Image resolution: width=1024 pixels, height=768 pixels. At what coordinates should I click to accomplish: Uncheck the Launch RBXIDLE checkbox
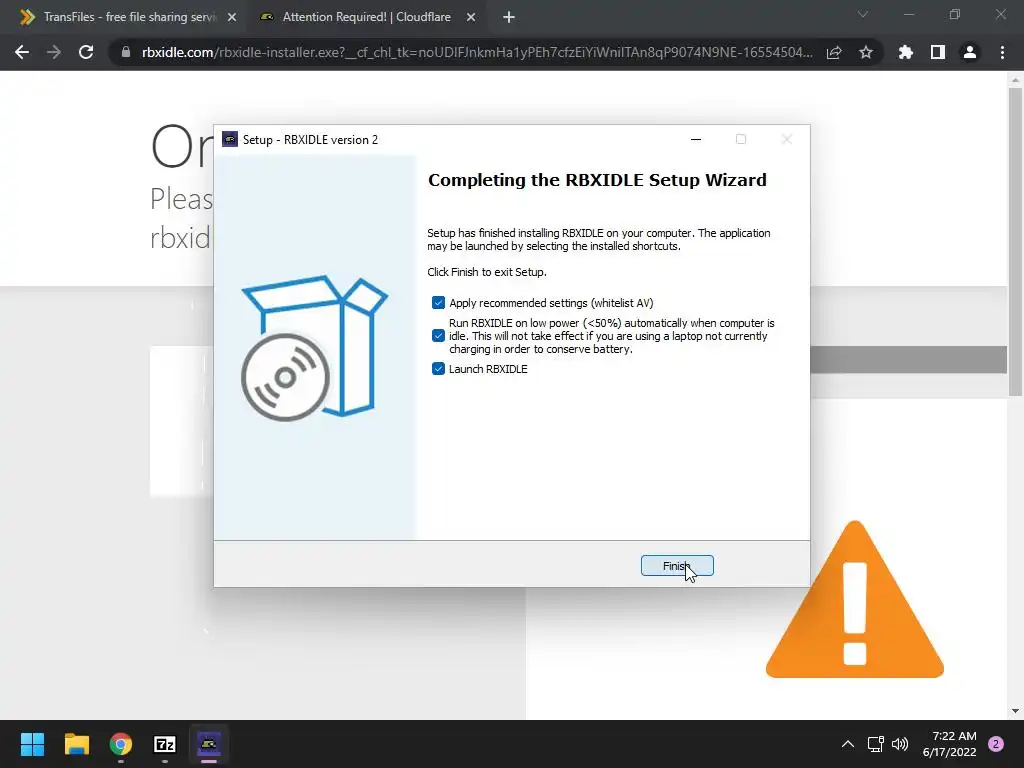coord(438,368)
